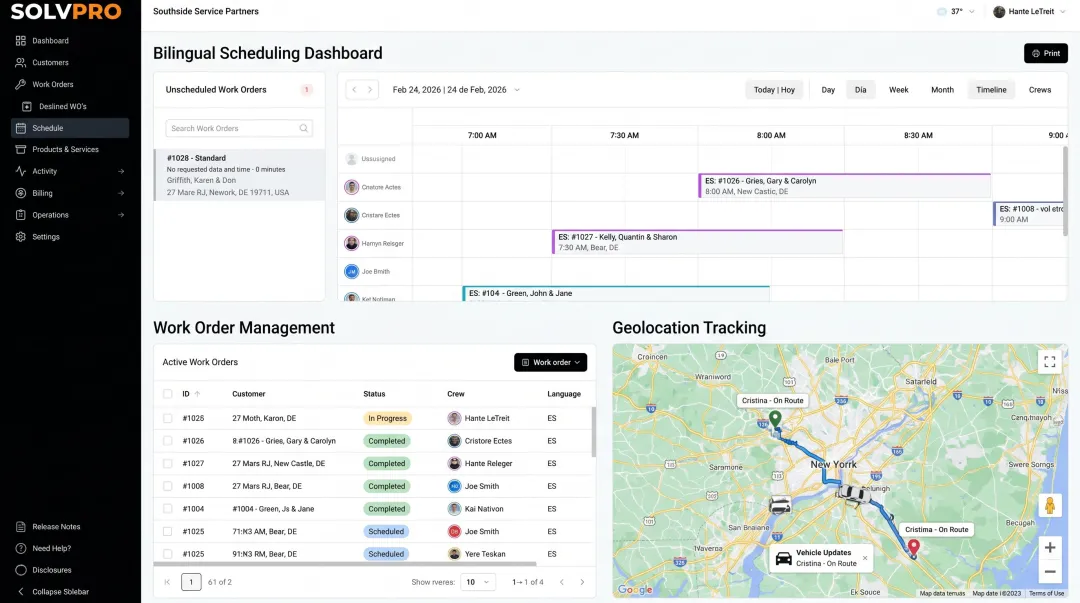Switch to Timeline view
1080x603 pixels.
point(991,90)
